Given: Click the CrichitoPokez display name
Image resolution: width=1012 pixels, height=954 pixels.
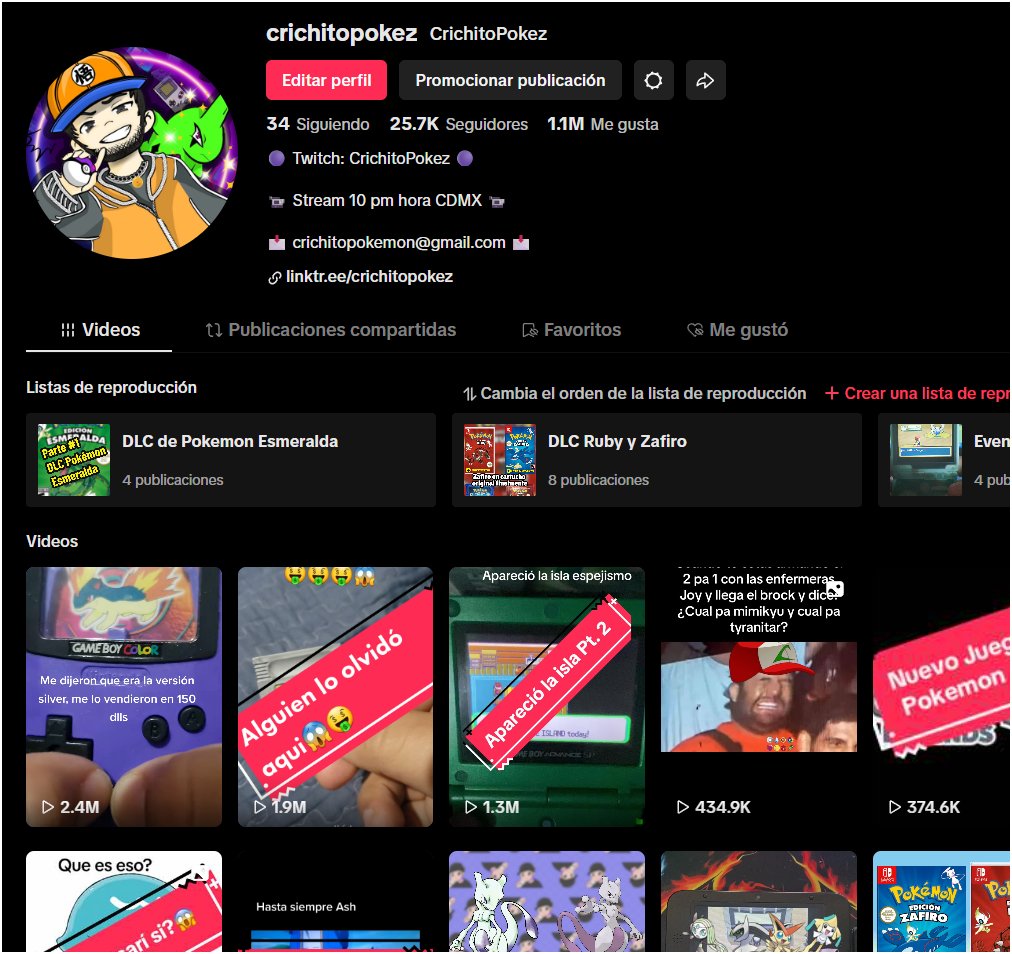Looking at the screenshot, I should [x=489, y=34].
